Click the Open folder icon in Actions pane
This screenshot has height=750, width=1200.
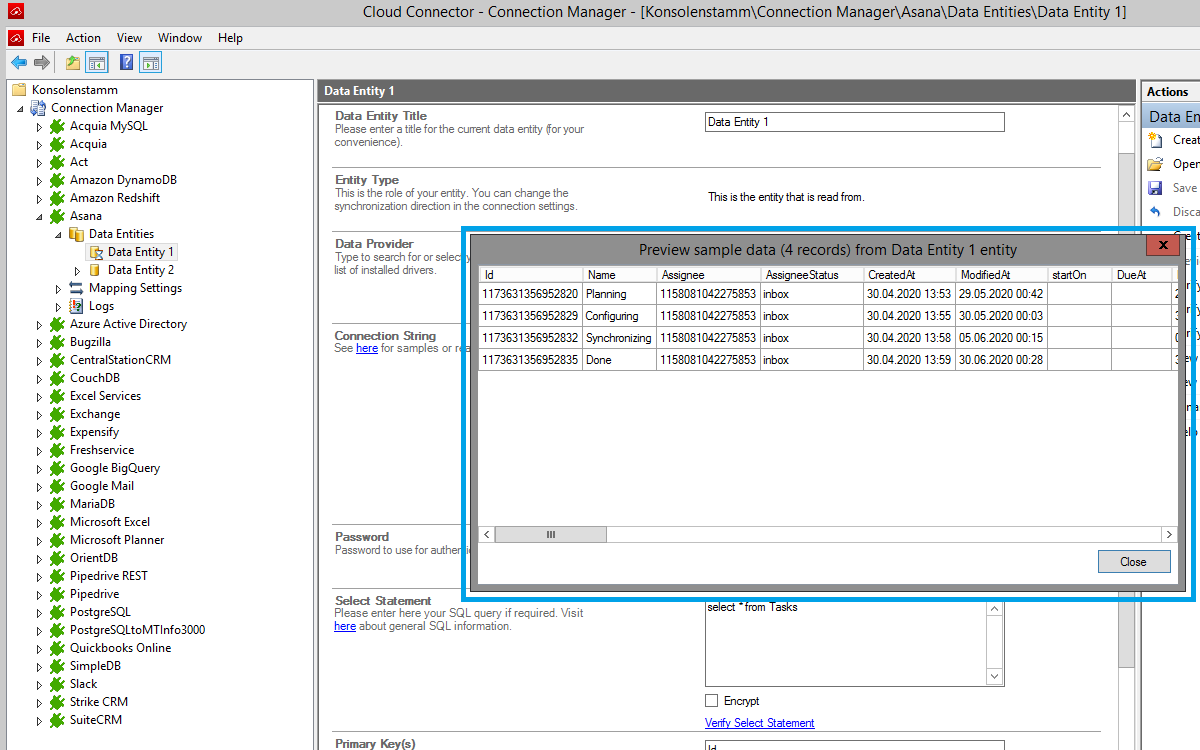tap(1156, 164)
